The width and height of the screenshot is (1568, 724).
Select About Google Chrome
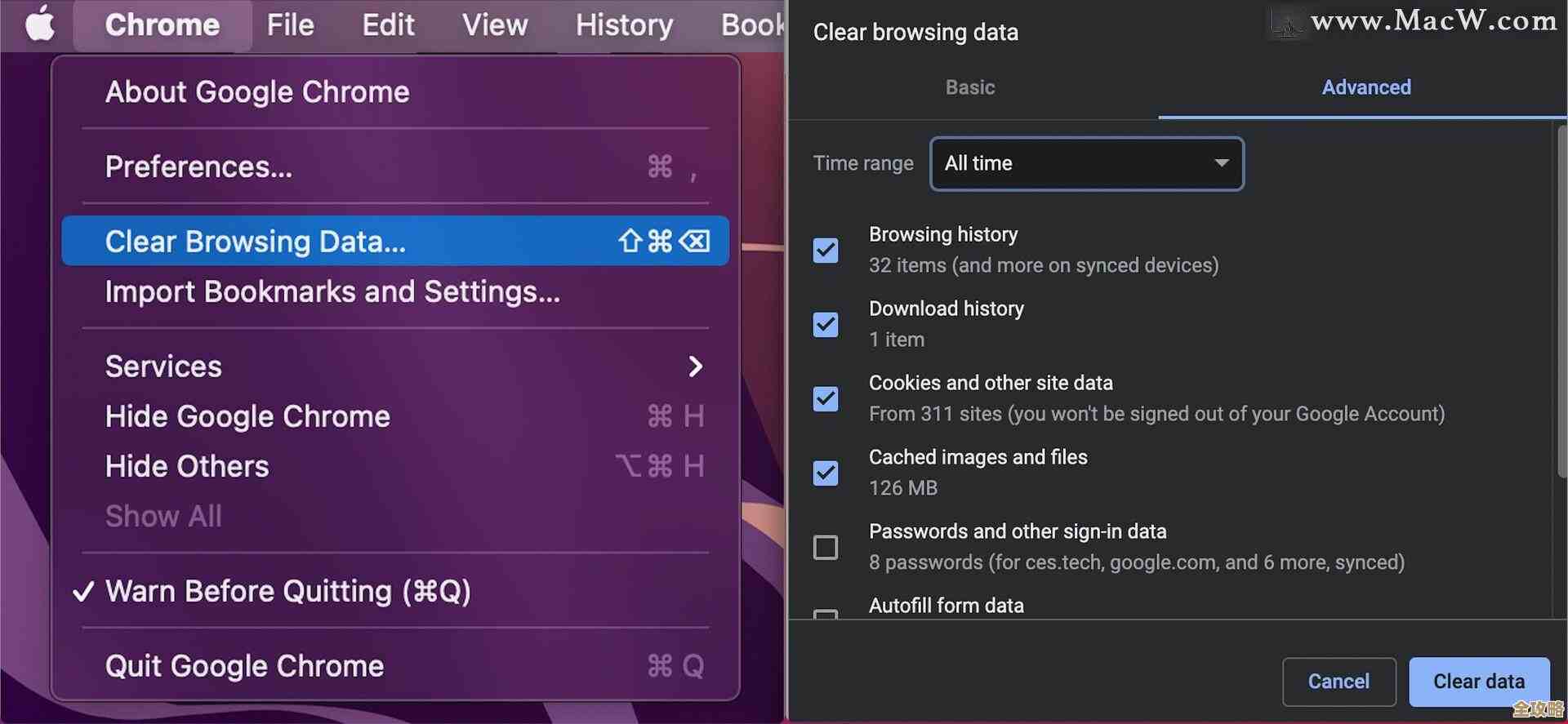[257, 92]
